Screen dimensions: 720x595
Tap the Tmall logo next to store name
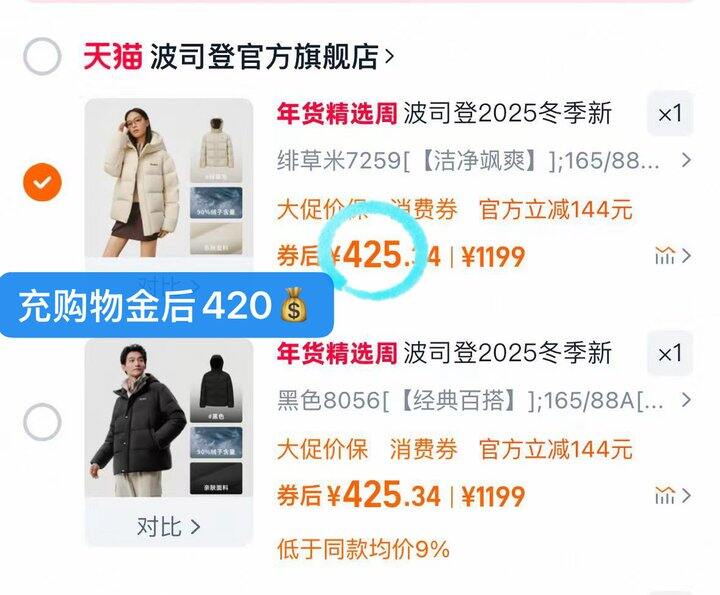pos(113,56)
